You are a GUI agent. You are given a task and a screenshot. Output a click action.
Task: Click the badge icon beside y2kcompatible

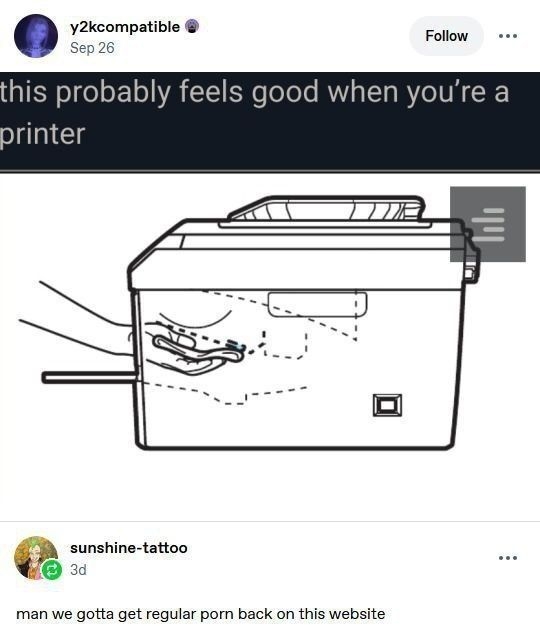point(192,27)
